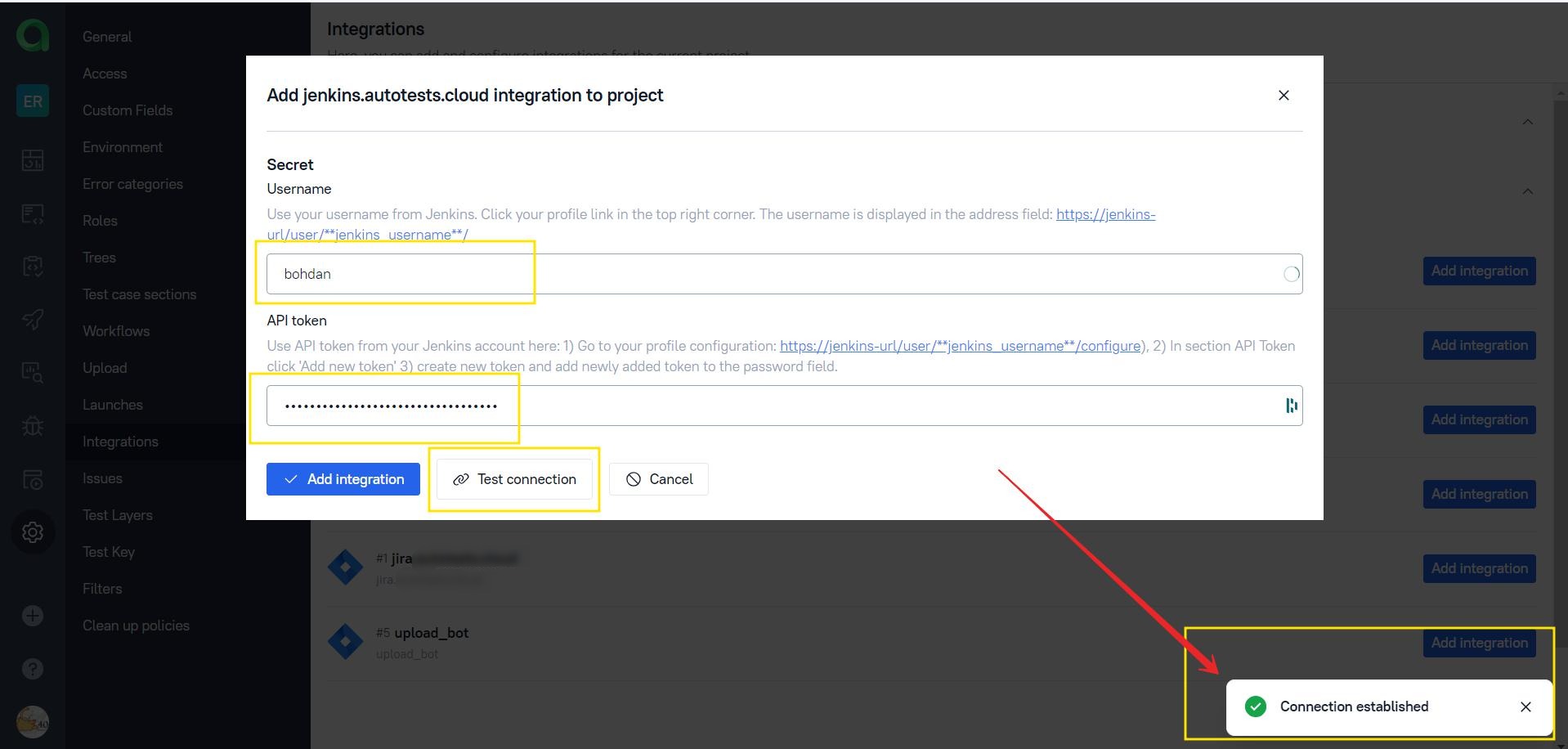
Task: Open the ER project badge
Action: click(x=33, y=101)
